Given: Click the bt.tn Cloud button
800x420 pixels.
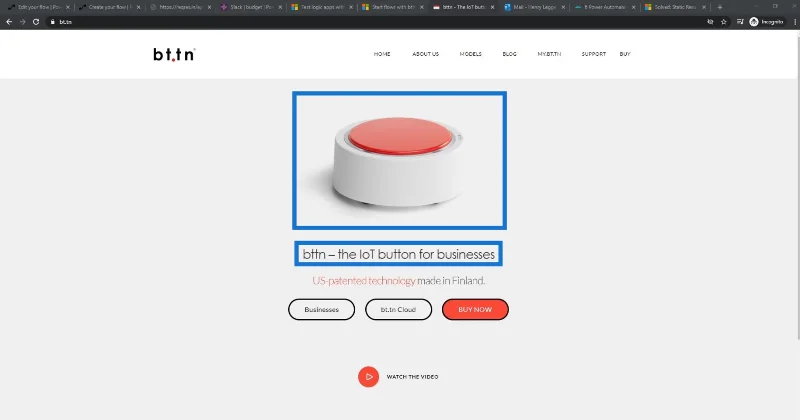Looking at the screenshot, I should (398, 309).
